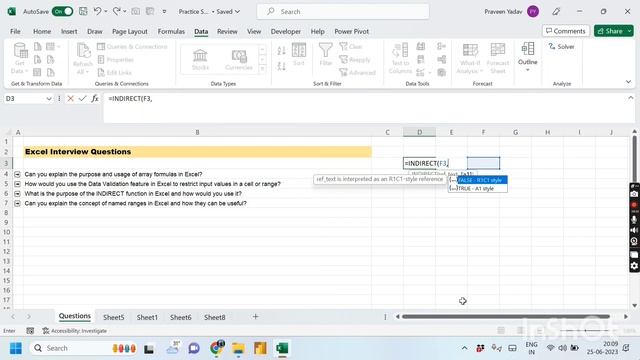This screenshot has width=640, height=360.
Task: Open File Explorer from the taskbar
Action: tap(238, 348)
